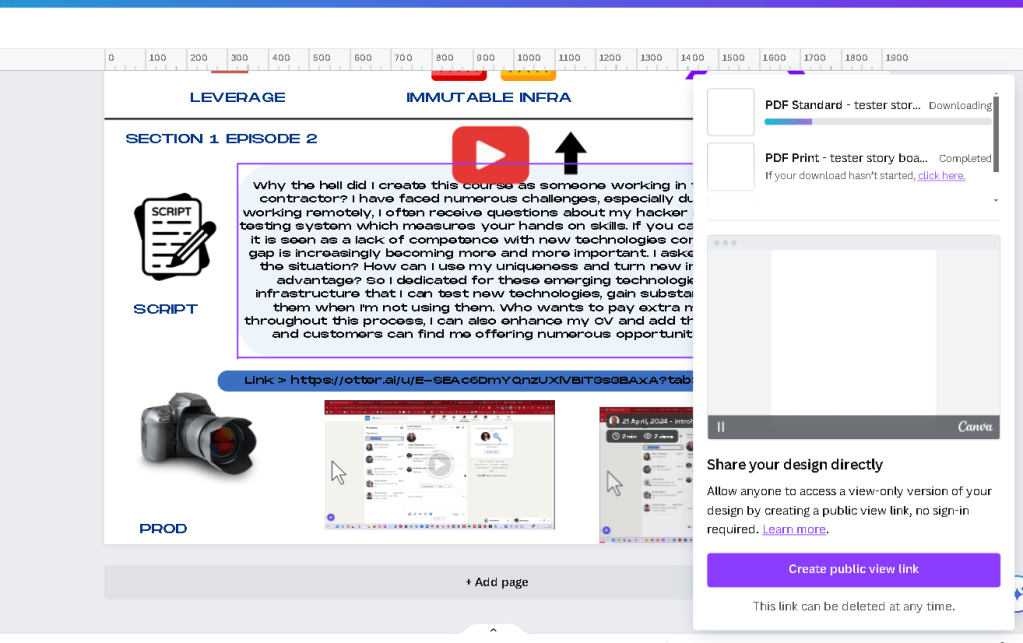Select the LEVERAGE heading text
The image size is (1023, 643).
point(237,98)
